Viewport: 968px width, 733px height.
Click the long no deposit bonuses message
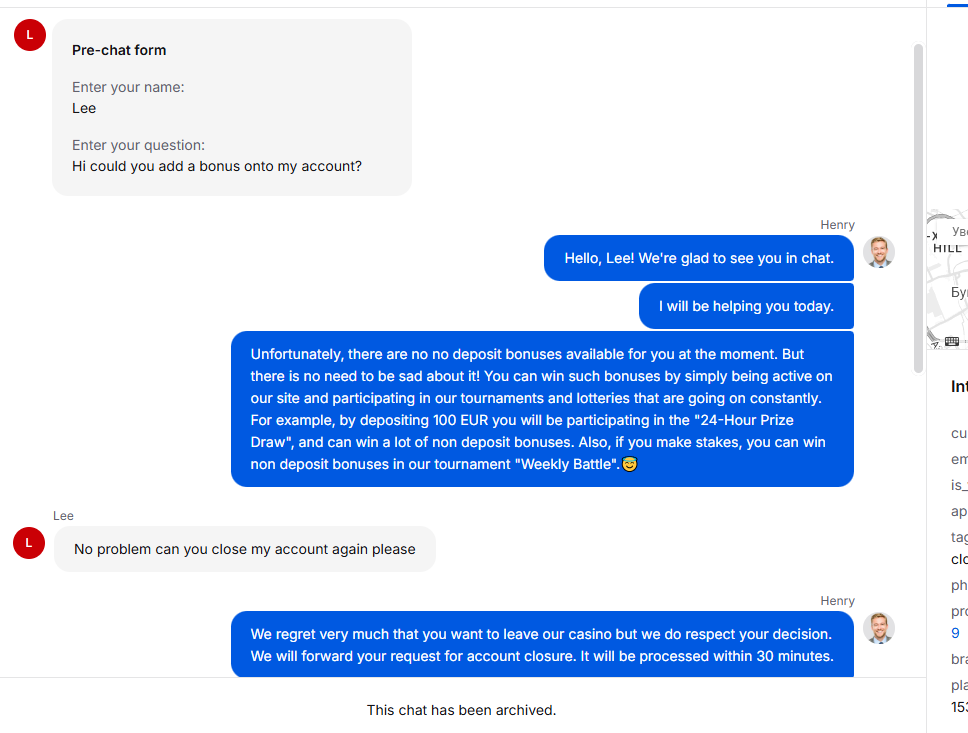[x=542, y=409]
